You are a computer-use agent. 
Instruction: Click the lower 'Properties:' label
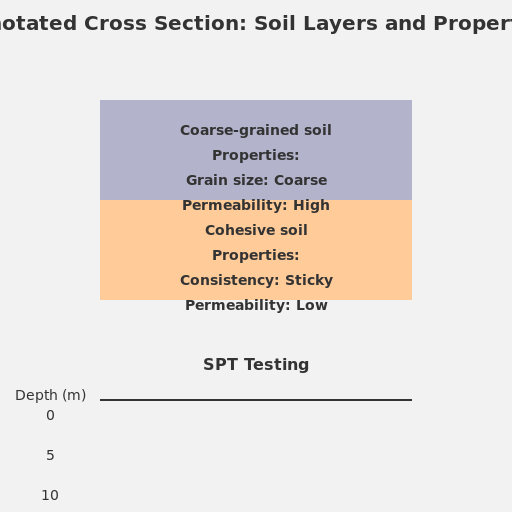click(256, 255)
